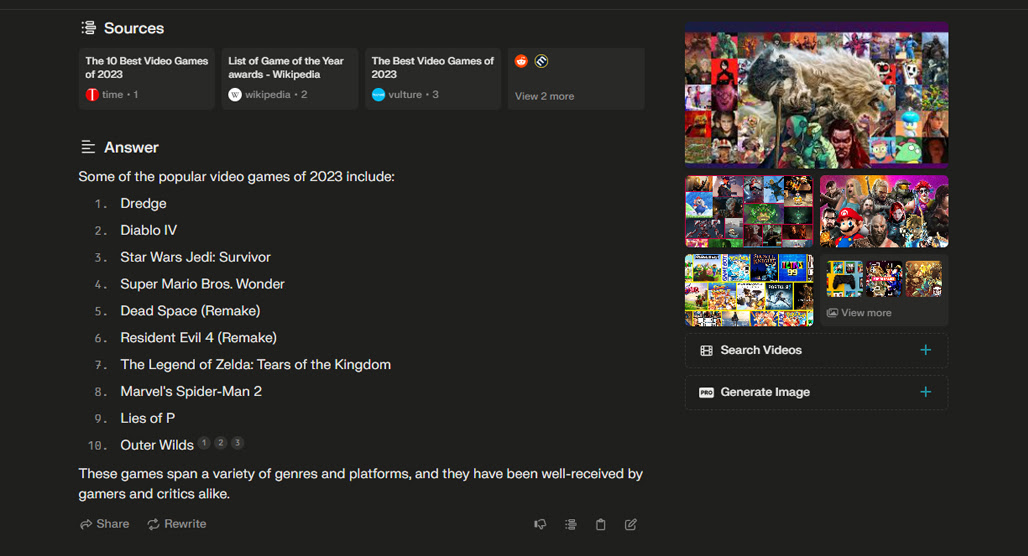Viewport: 1028px width, 556px height.
Task: Click the Share arrow icon
Action: pos(86,524)
